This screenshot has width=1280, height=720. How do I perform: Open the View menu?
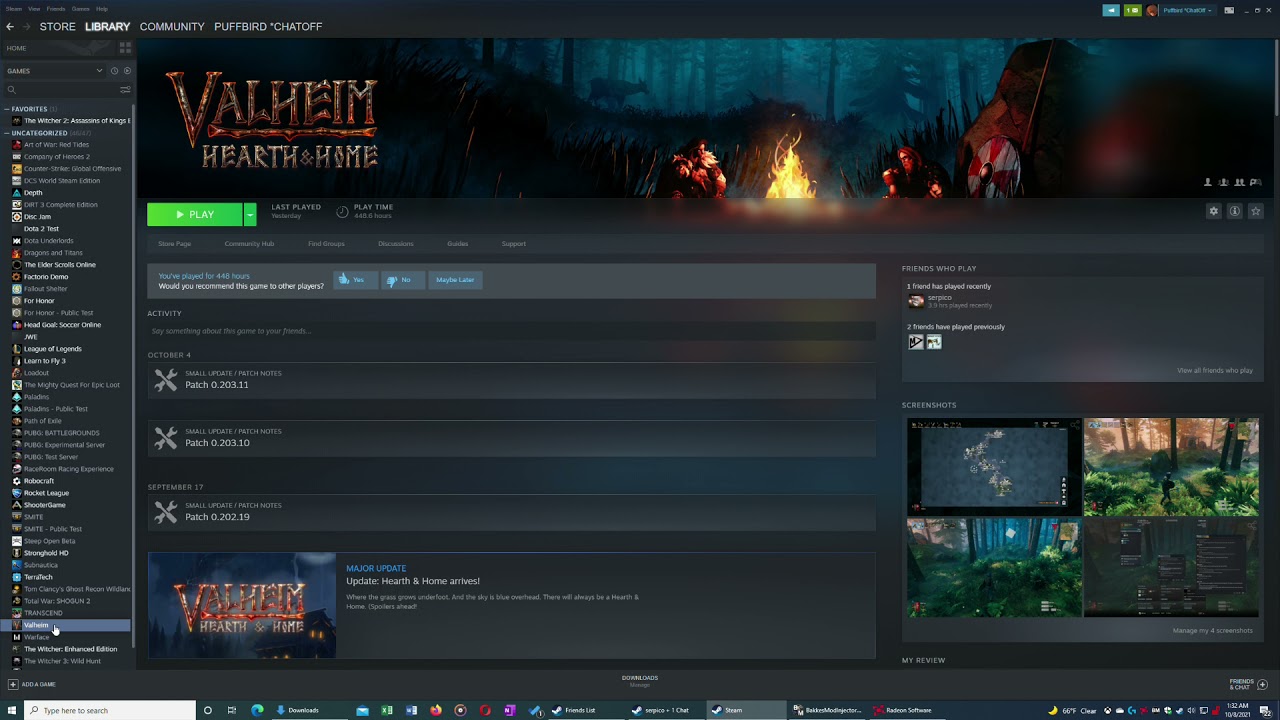point(34,8)
